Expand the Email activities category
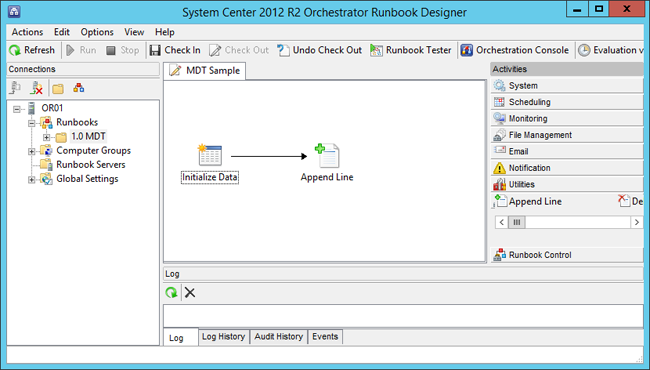The image size is (650, 370). [567, 151]
